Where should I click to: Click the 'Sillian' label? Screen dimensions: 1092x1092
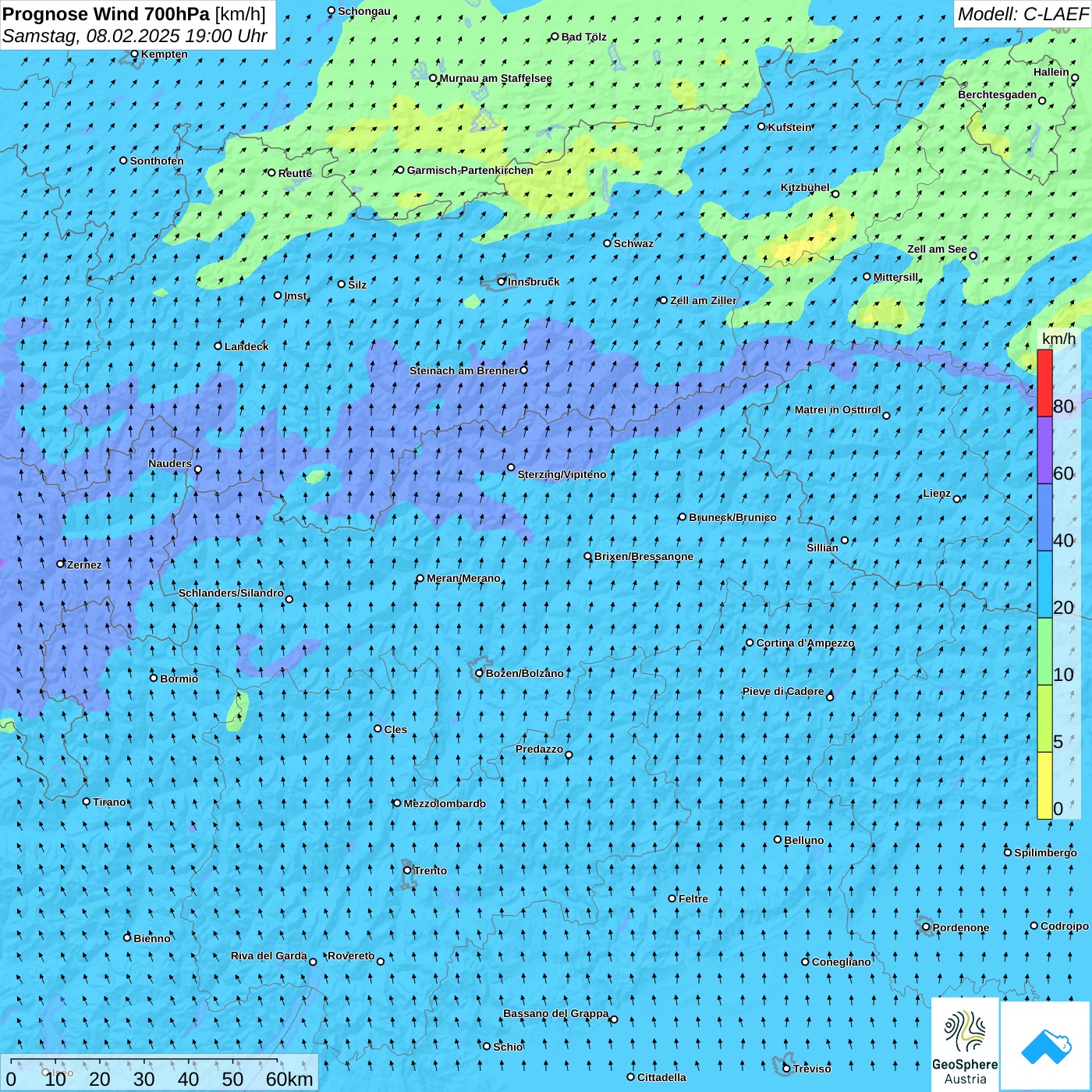822,548
